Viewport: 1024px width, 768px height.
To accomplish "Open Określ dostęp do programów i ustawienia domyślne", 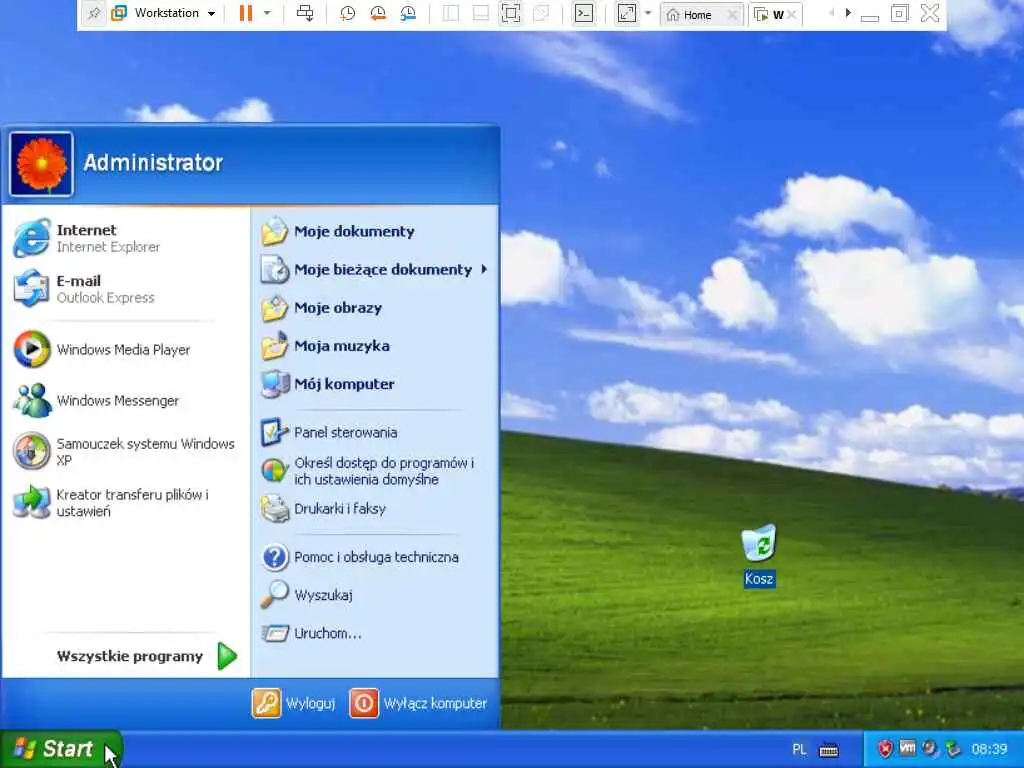I will pyautogui.click(x=375, y=470).
